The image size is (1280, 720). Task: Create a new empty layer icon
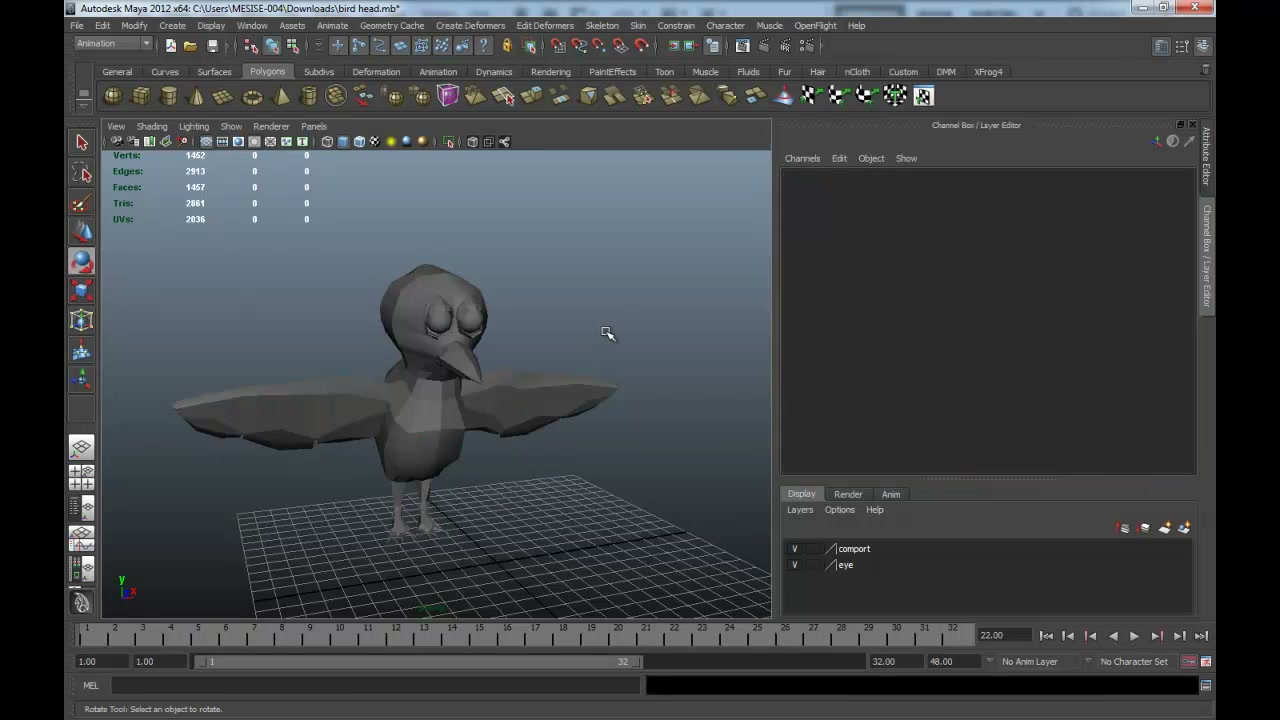click(x=1164, y=528)
